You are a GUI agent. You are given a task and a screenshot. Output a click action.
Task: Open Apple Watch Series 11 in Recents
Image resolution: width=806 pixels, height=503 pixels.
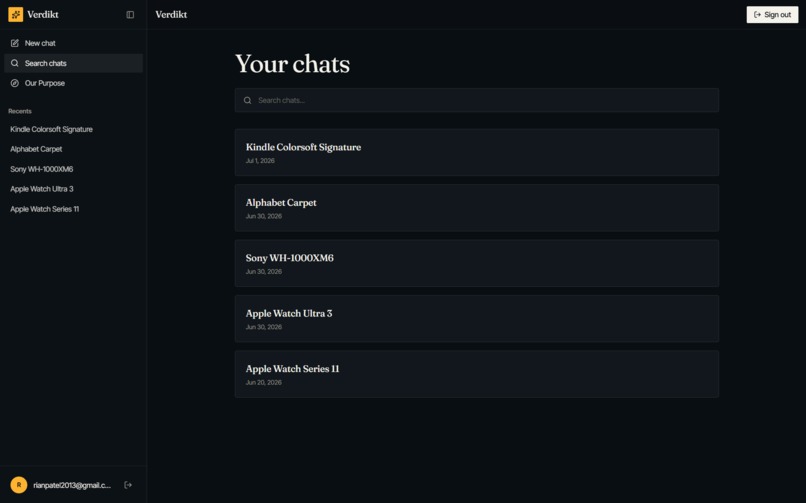coord(74,209)
